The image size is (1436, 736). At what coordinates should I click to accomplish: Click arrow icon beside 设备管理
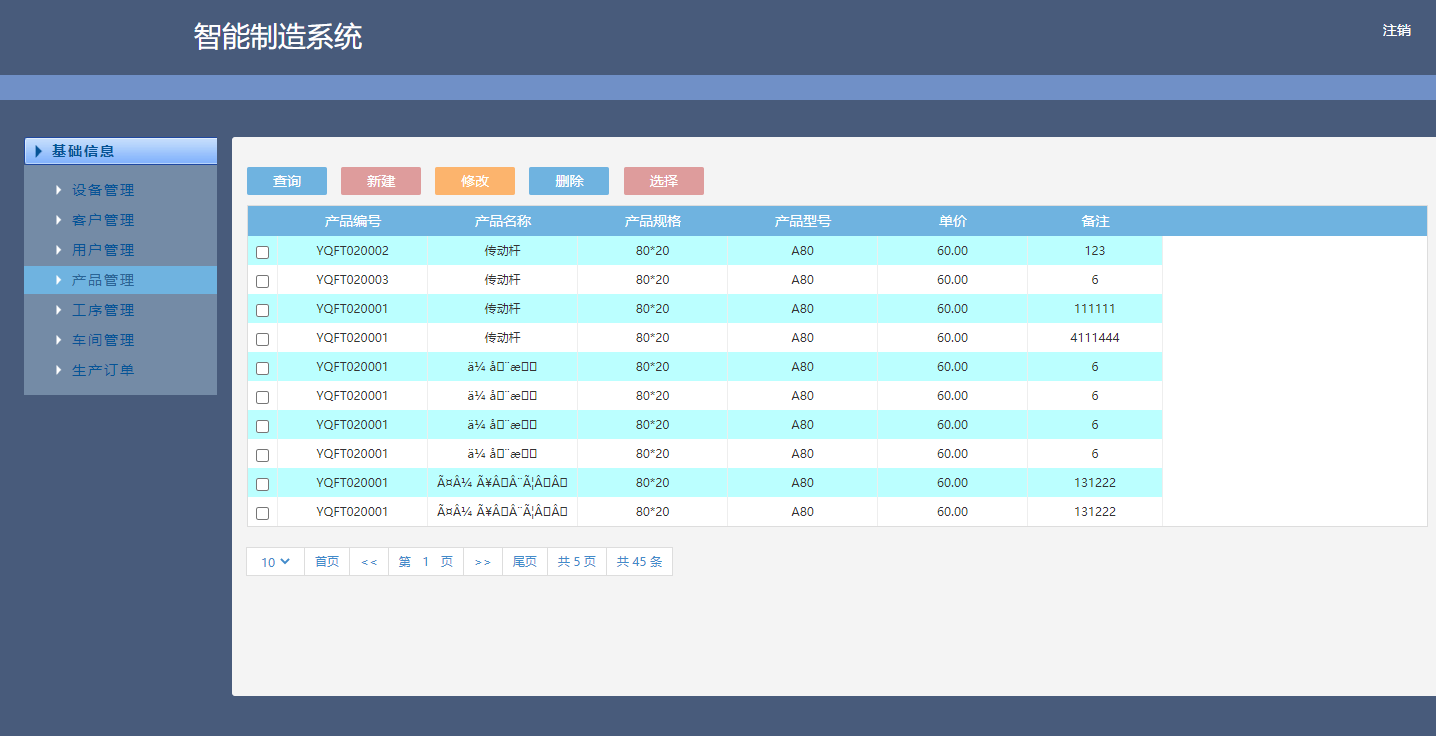click(x=59, y=190)
